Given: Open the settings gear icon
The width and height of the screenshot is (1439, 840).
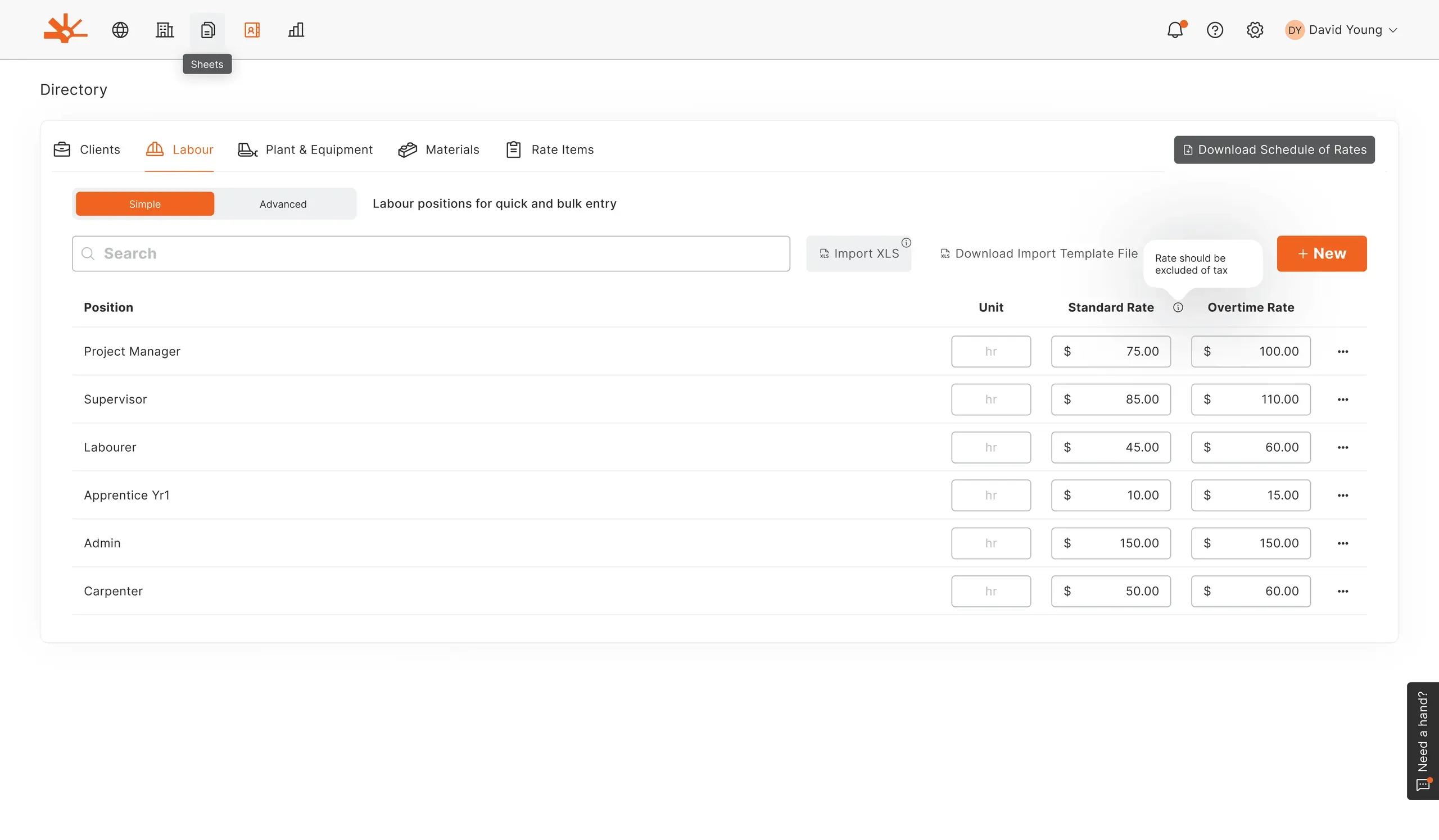Looking at the screenshot, I should 1255,30.
